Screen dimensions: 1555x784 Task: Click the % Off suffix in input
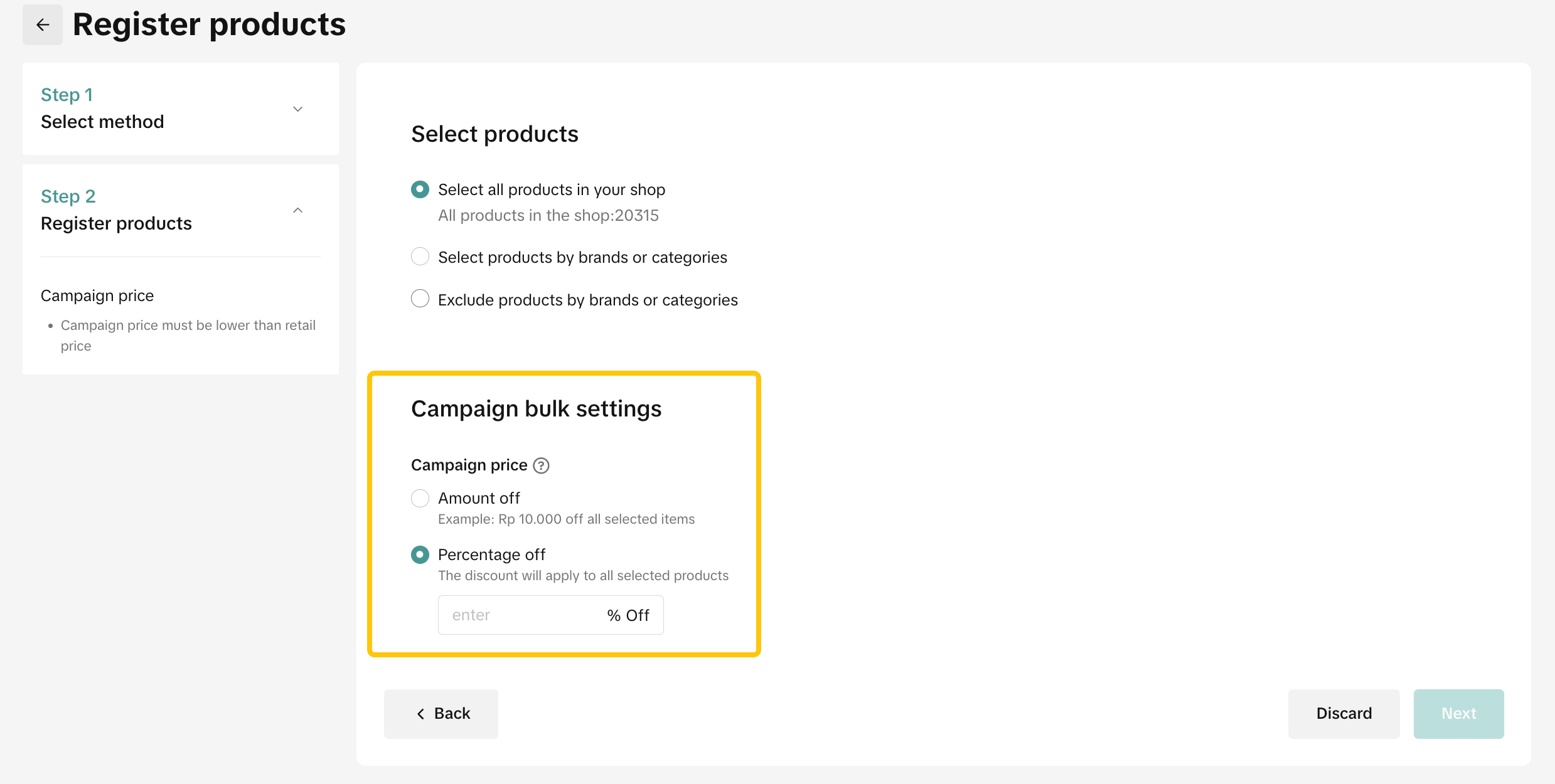[x=628, y=615]
